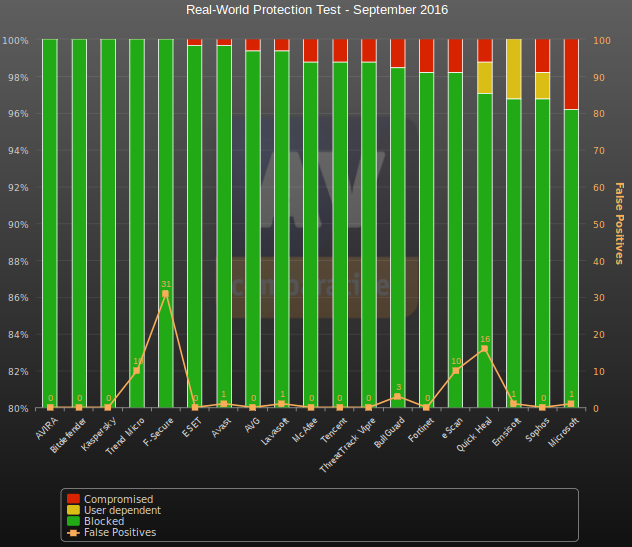Select the F-Secure x-axis label
The image size is (632, 547).
tap(158, 432)
